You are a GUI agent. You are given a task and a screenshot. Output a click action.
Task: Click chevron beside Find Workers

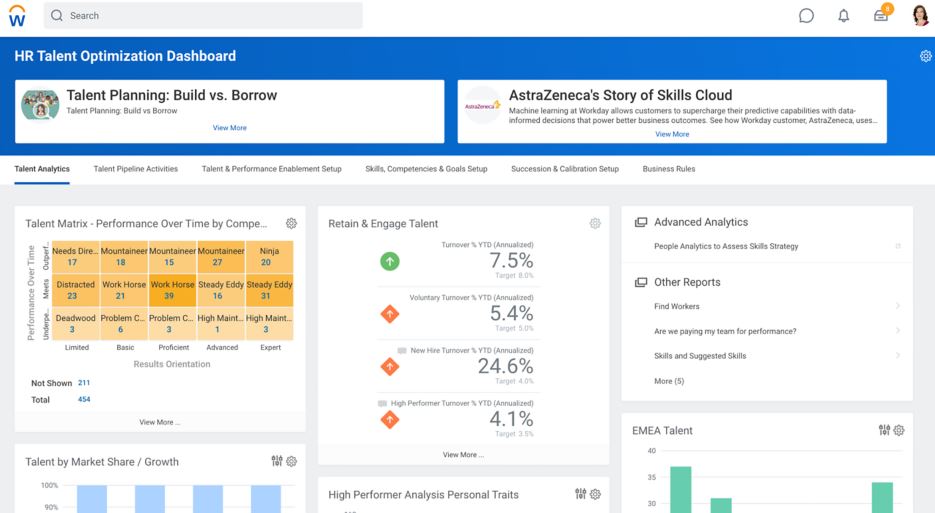[897, 306]
